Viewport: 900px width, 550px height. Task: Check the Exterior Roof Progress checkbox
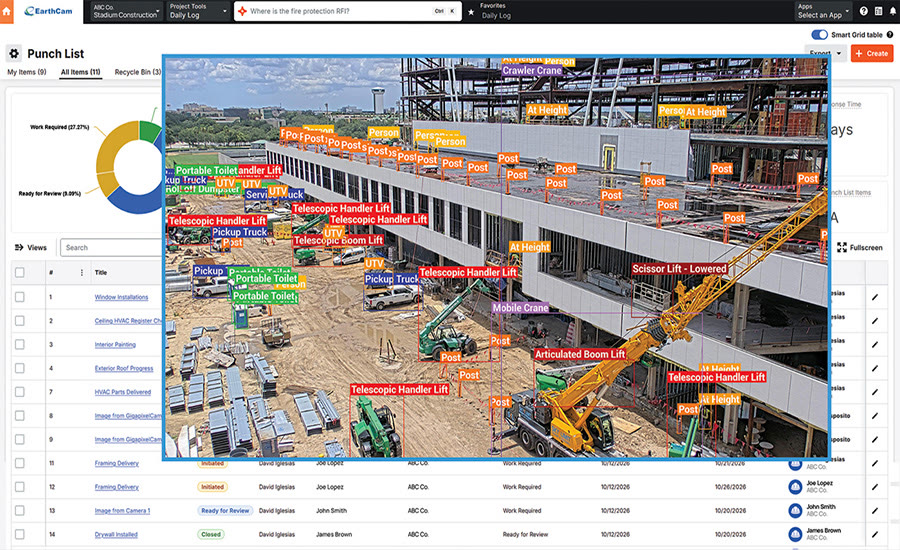click(x=20, y=368)
